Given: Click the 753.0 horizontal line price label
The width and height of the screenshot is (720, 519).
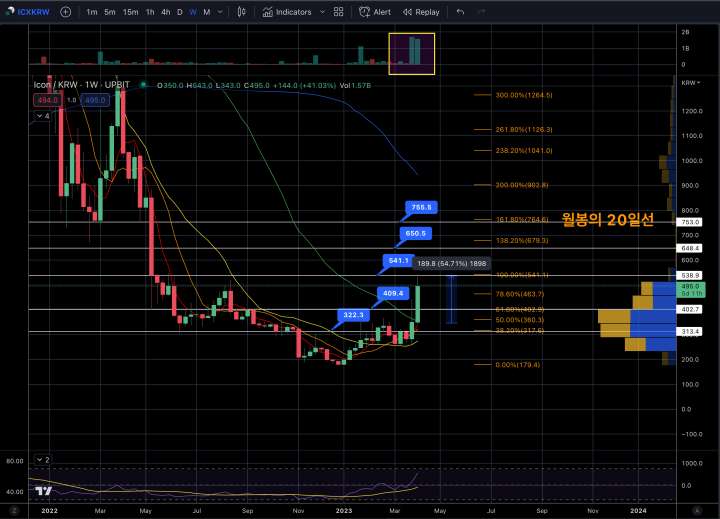Looking at the screenshot, I should pos(690,222).
